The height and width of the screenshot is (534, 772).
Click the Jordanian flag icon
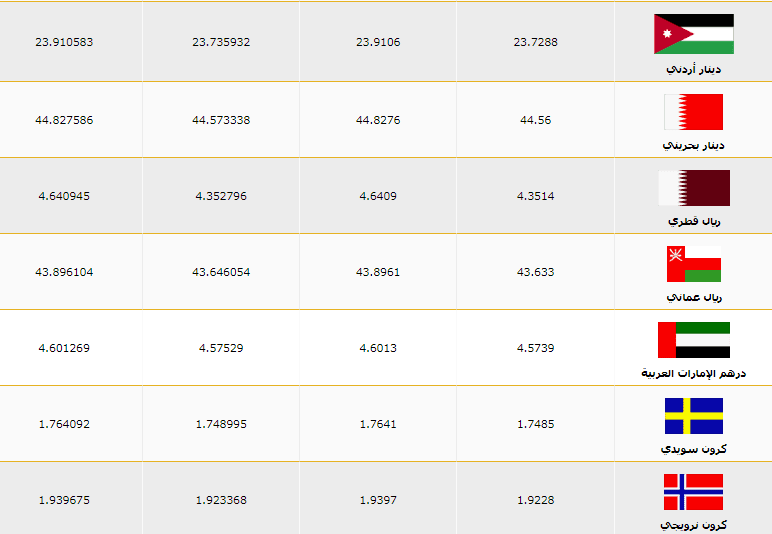694,34
